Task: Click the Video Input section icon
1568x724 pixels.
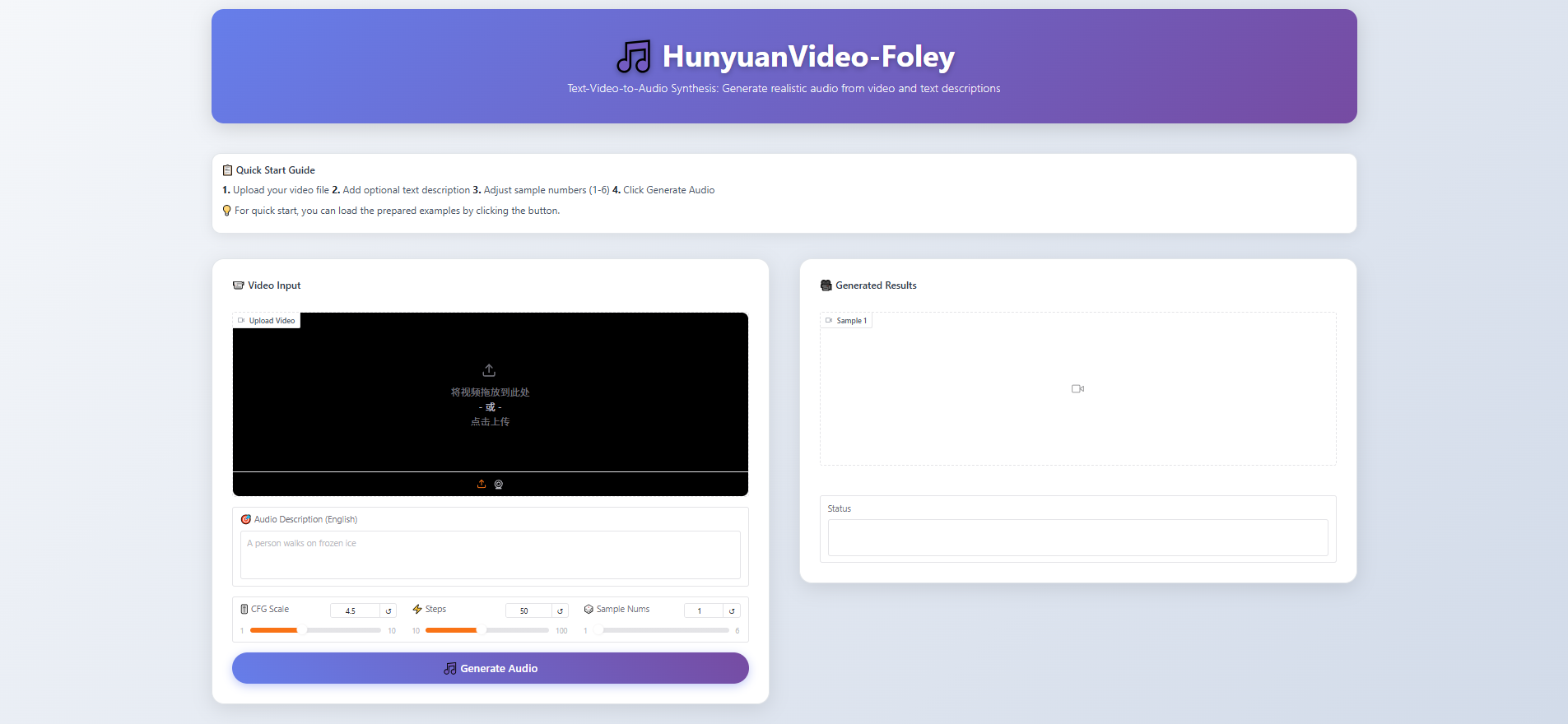Action: click(x=239, y=285)
